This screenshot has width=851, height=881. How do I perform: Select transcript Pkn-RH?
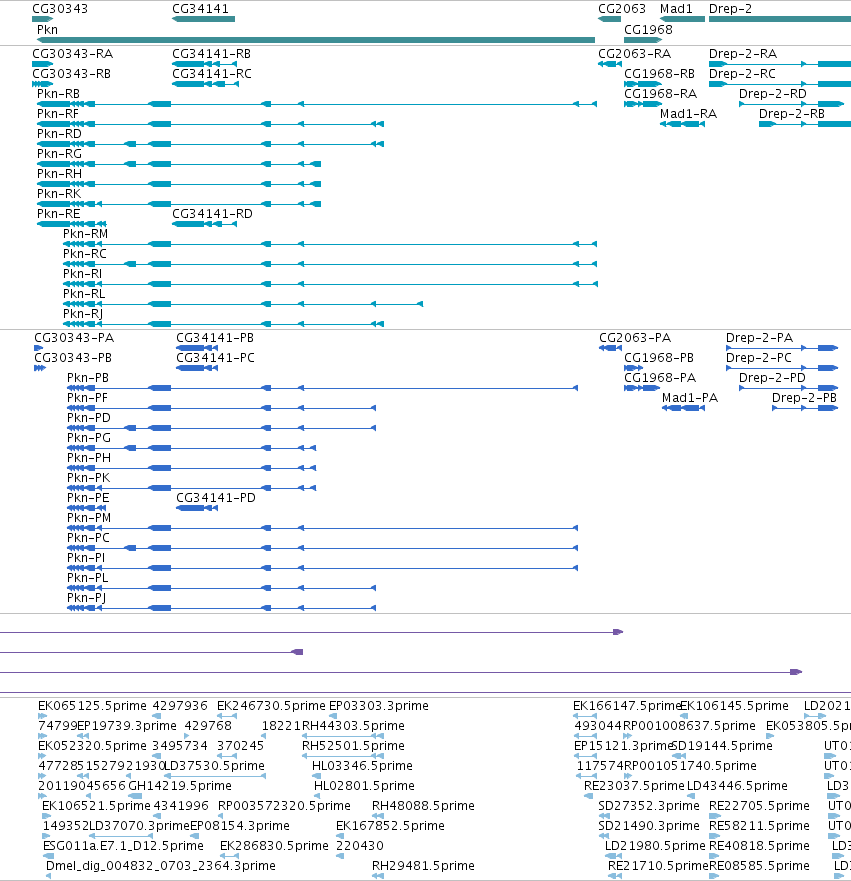click(179, 184)
